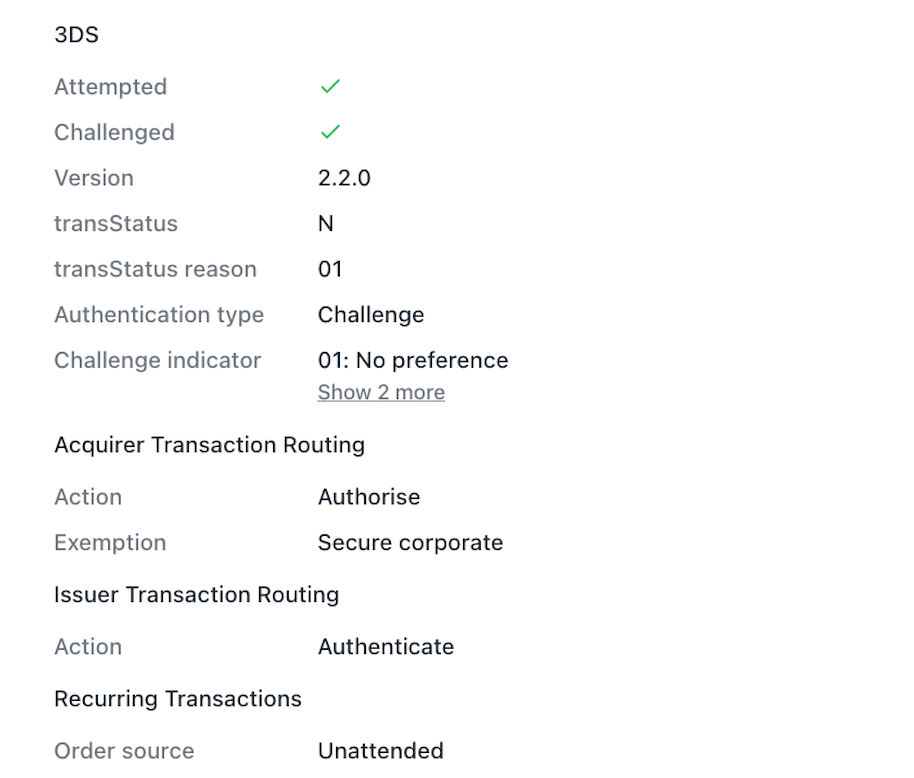Select the Authenticate action value
This screenshot has width=914, height=778.
[x=386, y=647]
